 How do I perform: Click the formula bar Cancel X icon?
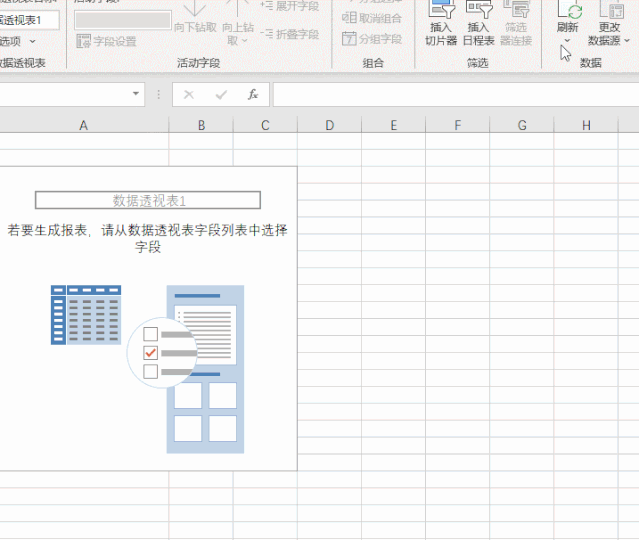pos(189,95)
